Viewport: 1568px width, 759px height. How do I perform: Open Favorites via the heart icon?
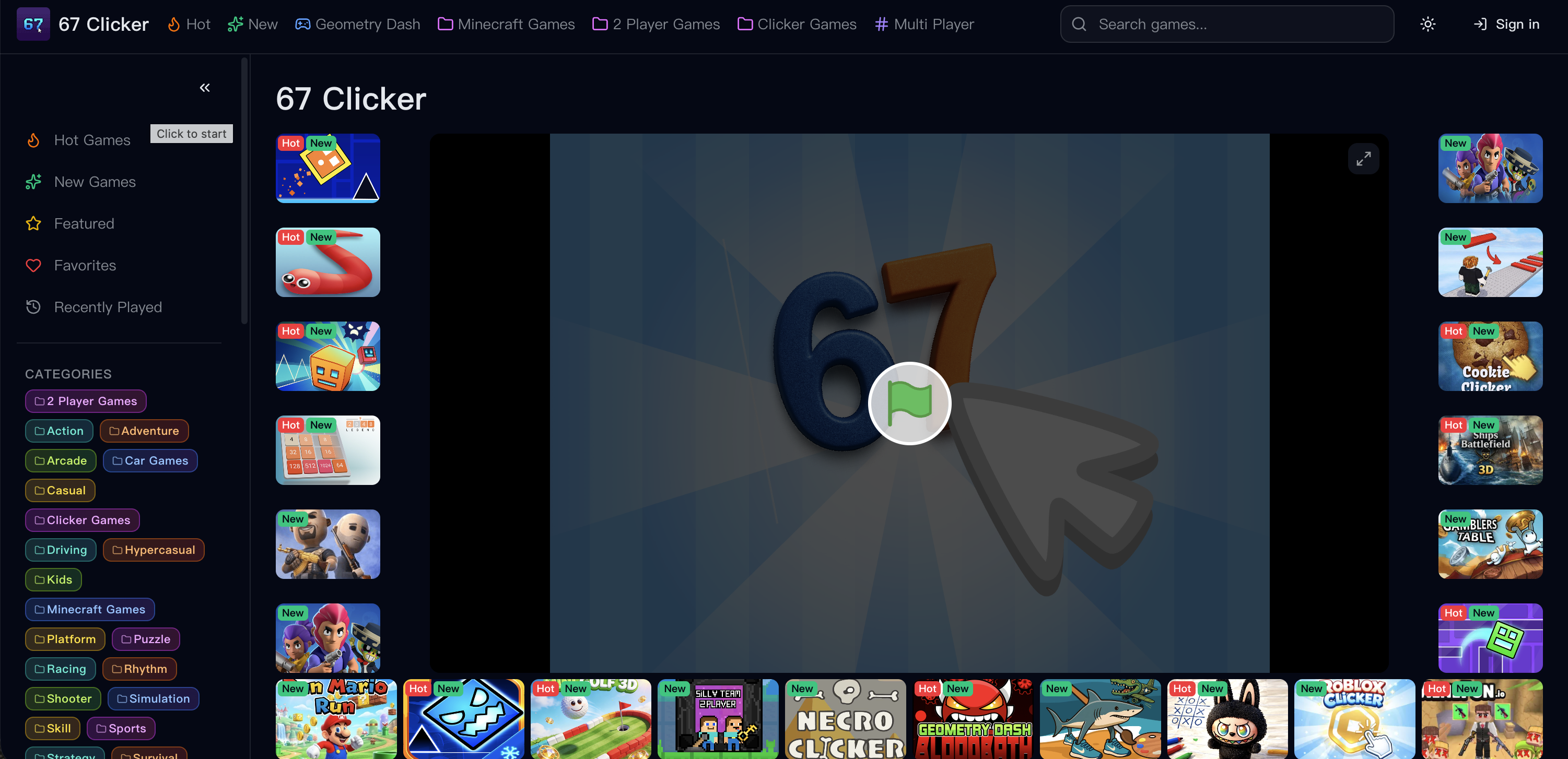click(33, 265)
